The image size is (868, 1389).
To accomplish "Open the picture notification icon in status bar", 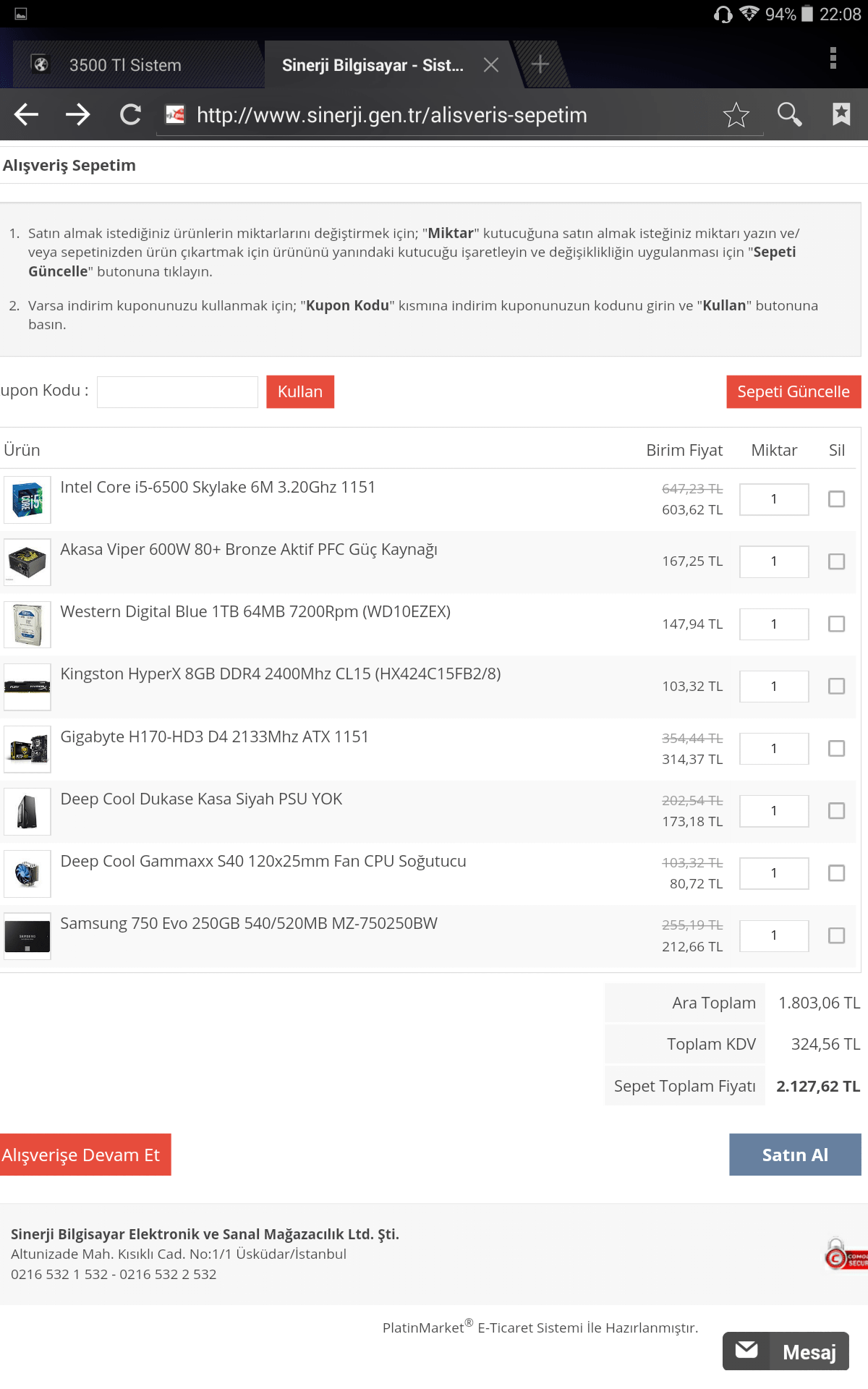I will point(21,14).
